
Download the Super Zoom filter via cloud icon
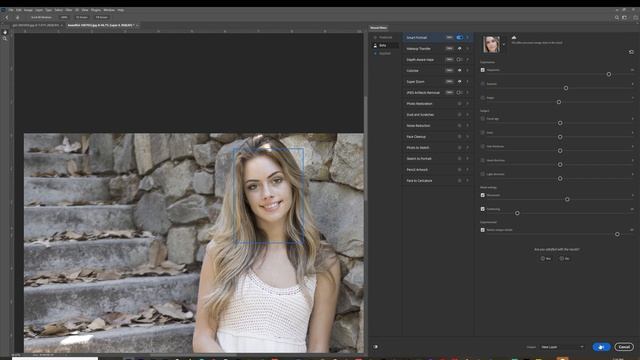pyautogui.click(x=460, y=82)
